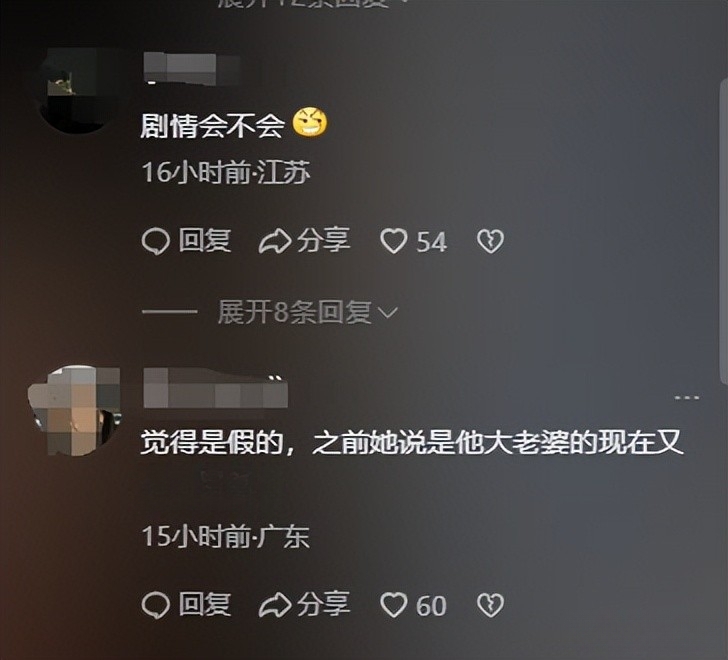The height and width of the screenshot is (660, 728).
Task: Expand the partially visible replies at top
Action: [306, 4]
